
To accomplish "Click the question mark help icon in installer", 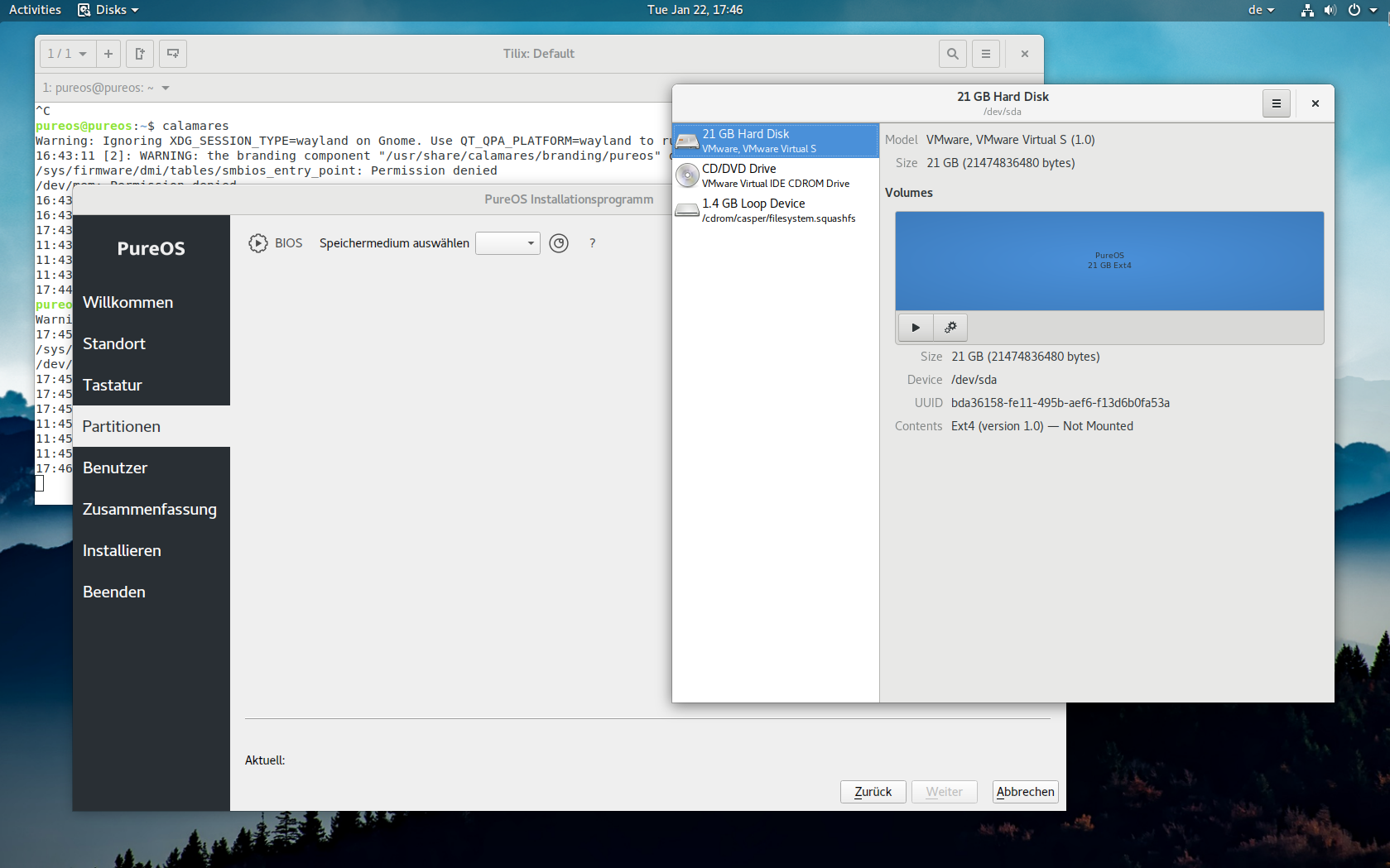I will coord(592,243).
